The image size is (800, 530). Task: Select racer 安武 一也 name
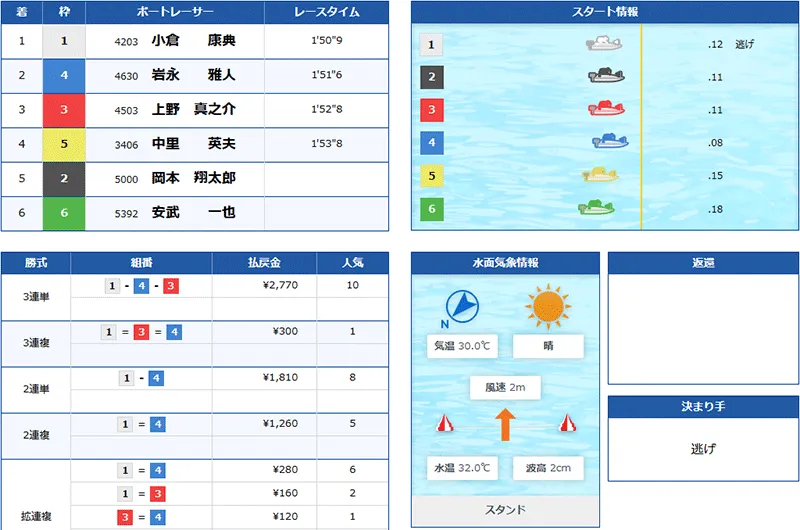tap(193, 213)
